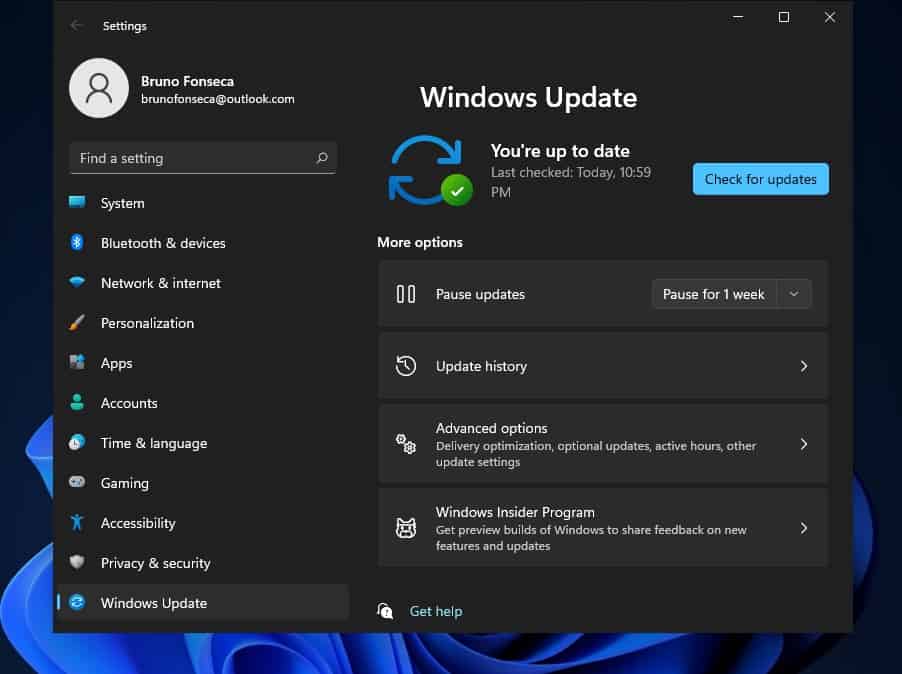Image resolution: width=902 pixels, height=674 pixels.
Task: Click the Advanced options gears icon
Action: click(406, 444)
